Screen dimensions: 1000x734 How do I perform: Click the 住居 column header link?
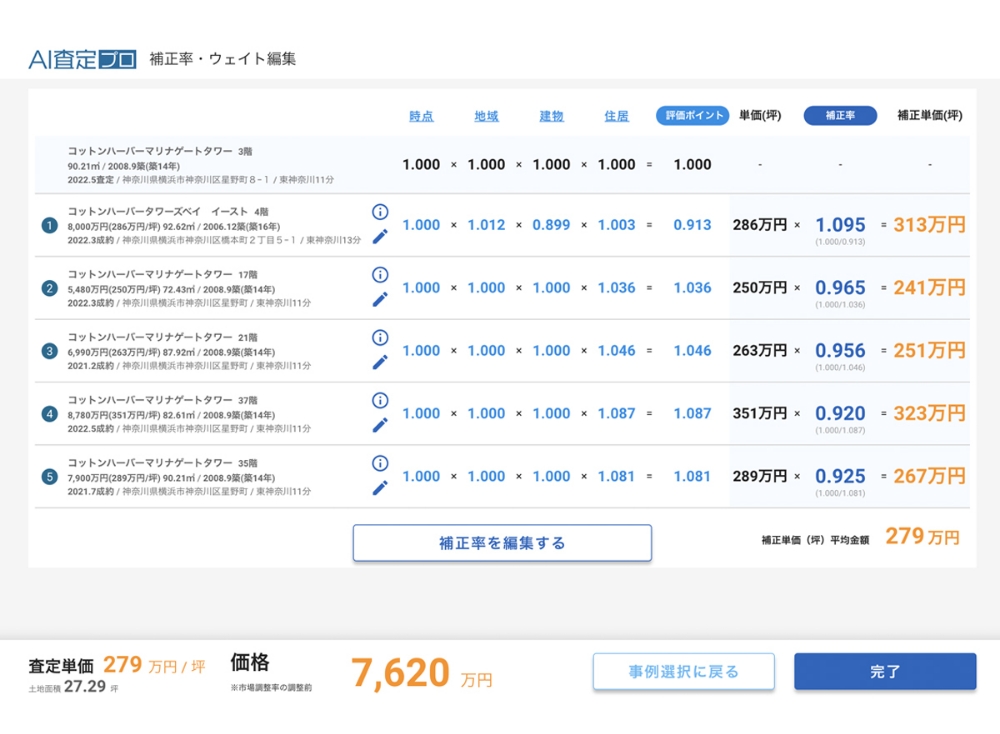tap(617, 116)
